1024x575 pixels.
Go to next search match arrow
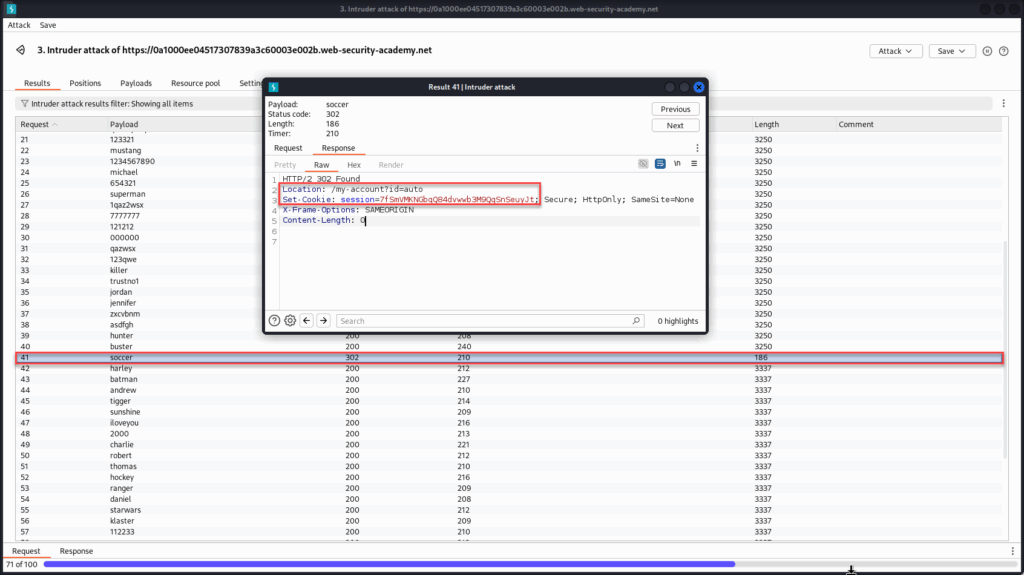(323, 321)
